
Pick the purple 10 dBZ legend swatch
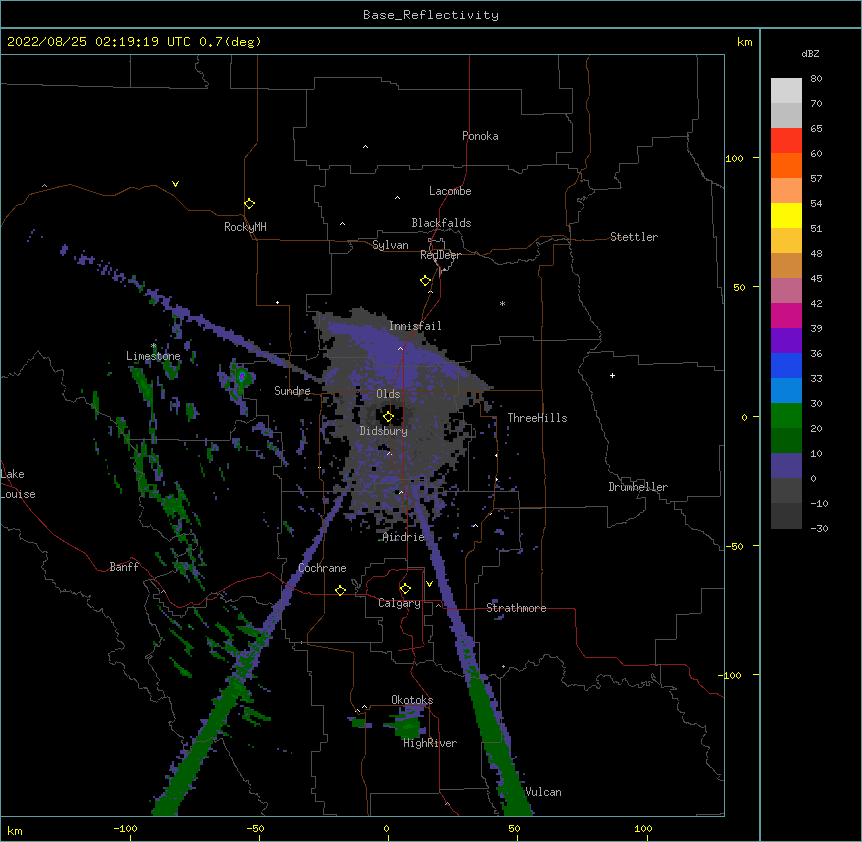[786, 466]
